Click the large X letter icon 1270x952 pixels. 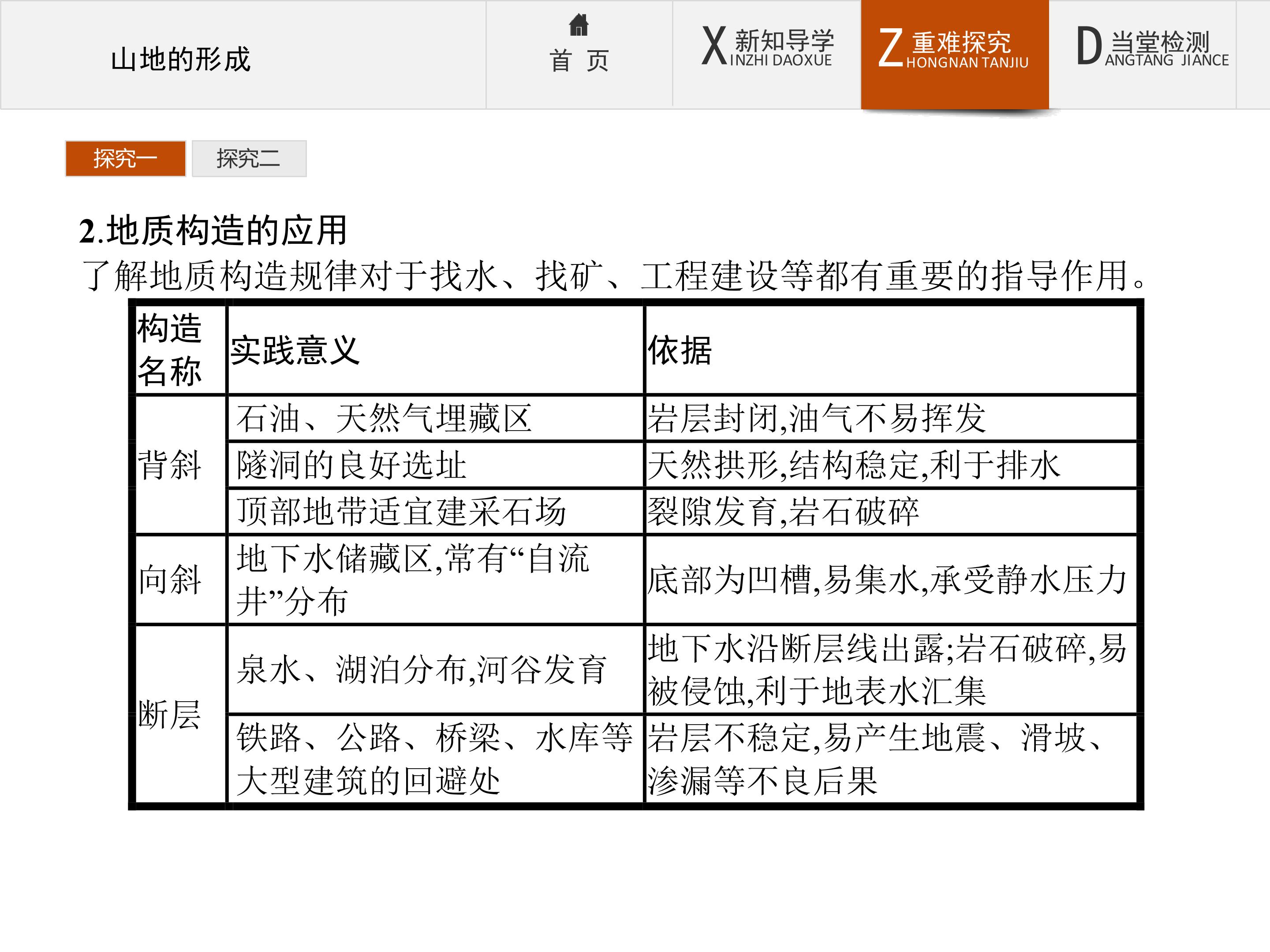(715, 46)
